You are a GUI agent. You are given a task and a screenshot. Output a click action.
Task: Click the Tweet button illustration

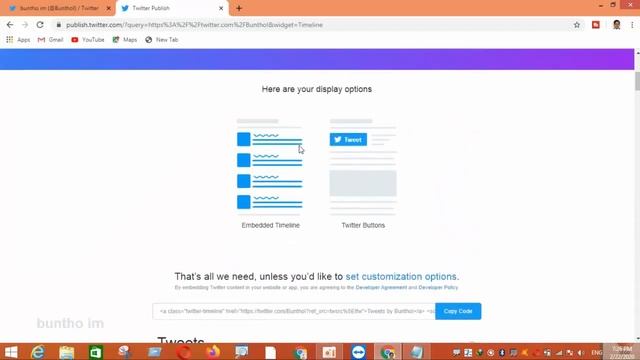[348, 140]
